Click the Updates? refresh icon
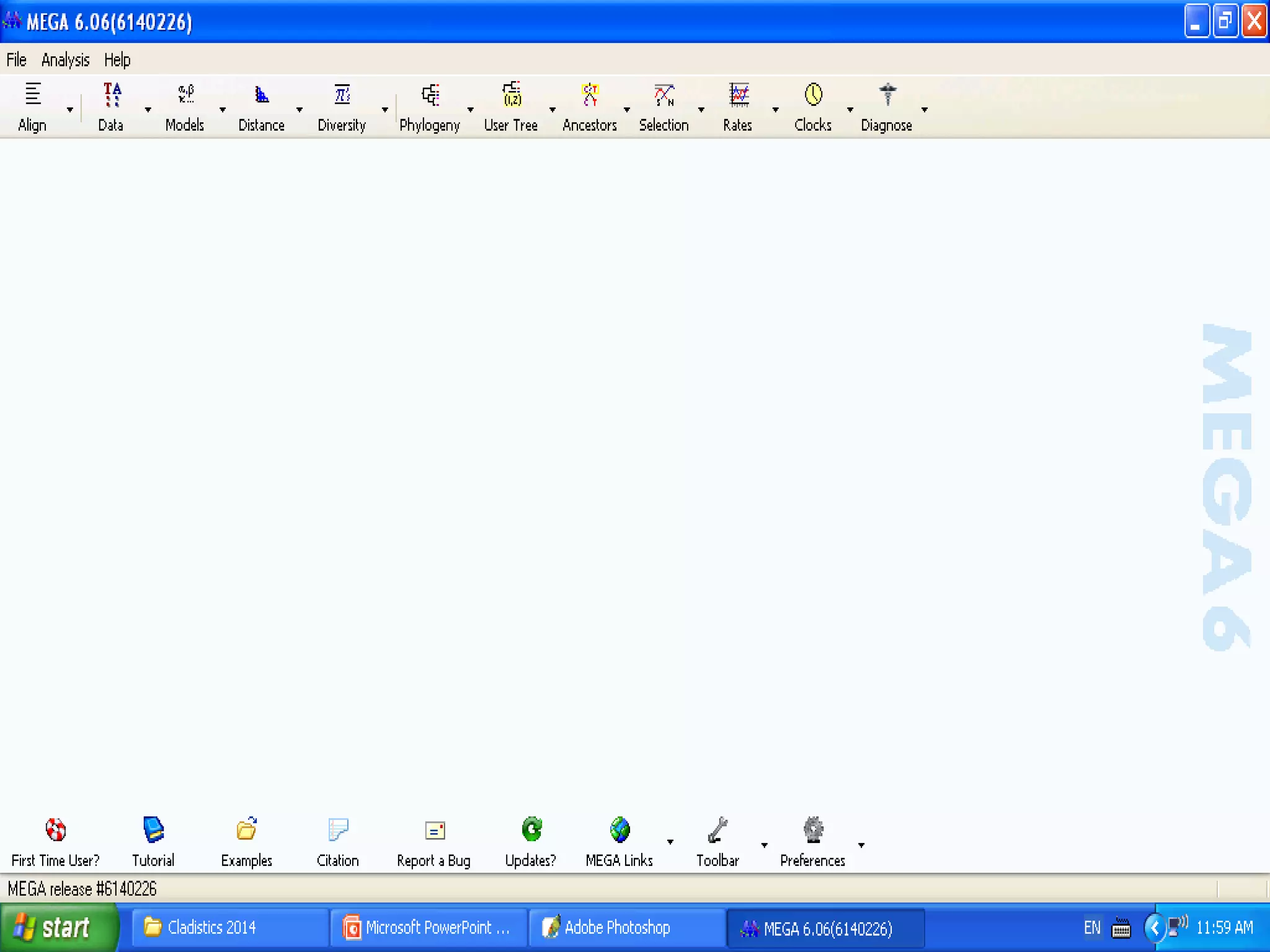This screenshot has width=1270, height=952. pyautogui.click(x=531, y=829)
